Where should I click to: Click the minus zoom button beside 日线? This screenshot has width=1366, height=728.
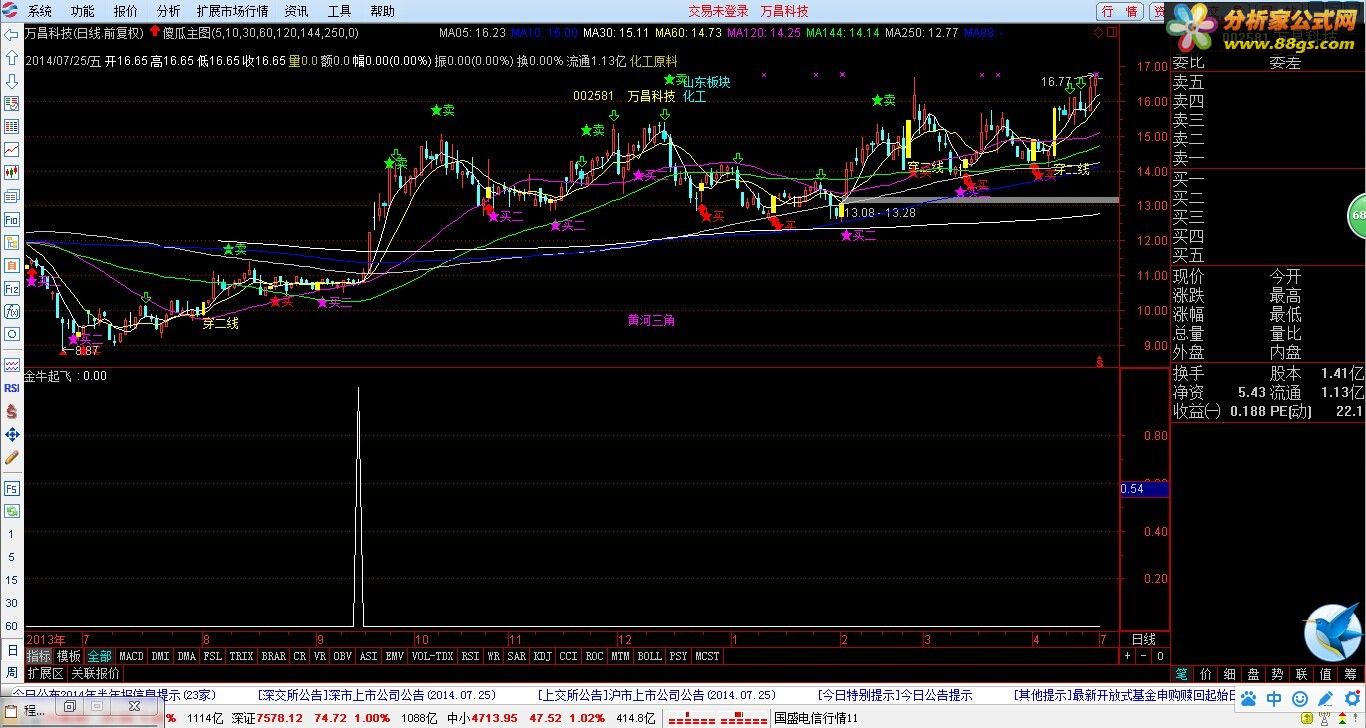tap(1143, 656)
